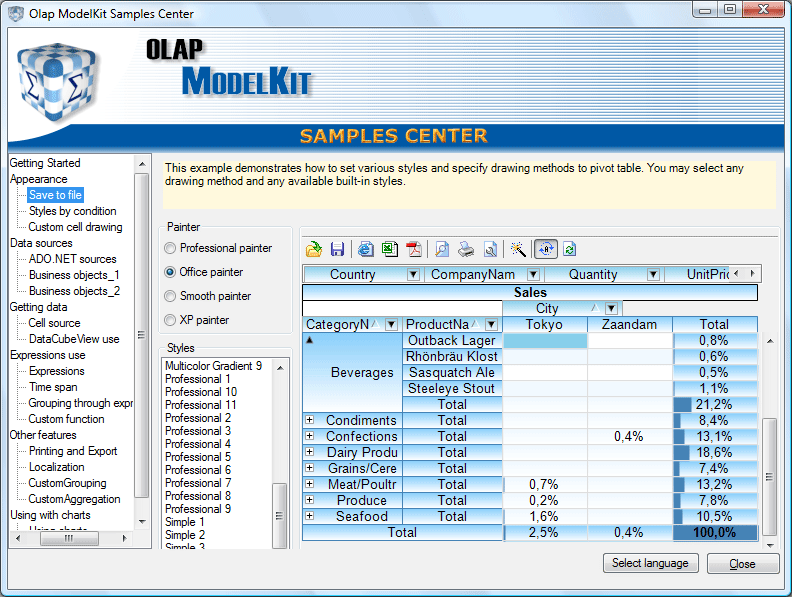Select Professional painter radio button

(x=170, y=248)
